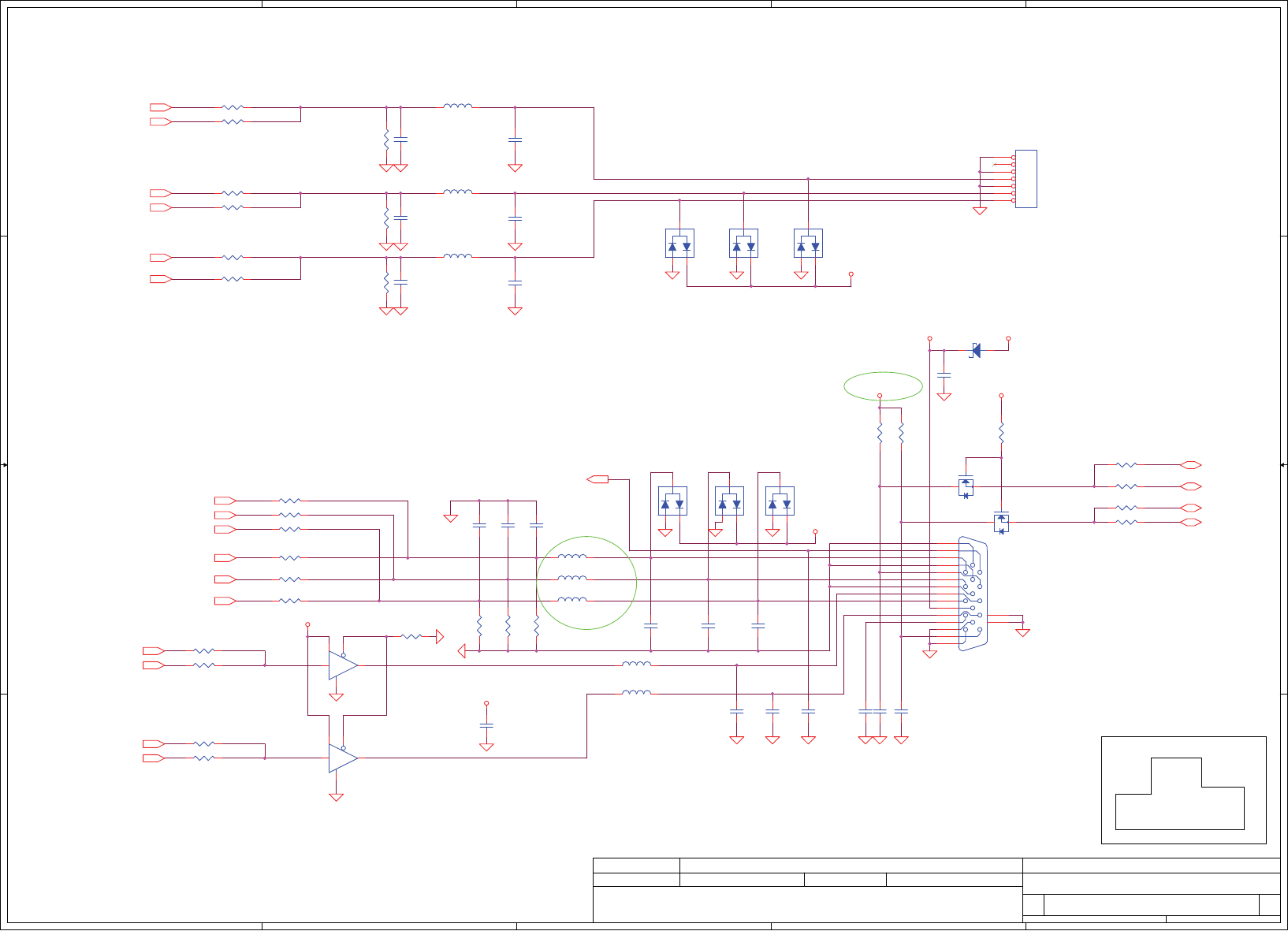The image size is (1288, 931).
Task: Select the lower MOSFET level-shifter symbol
Action: [x=1001, y=522]
